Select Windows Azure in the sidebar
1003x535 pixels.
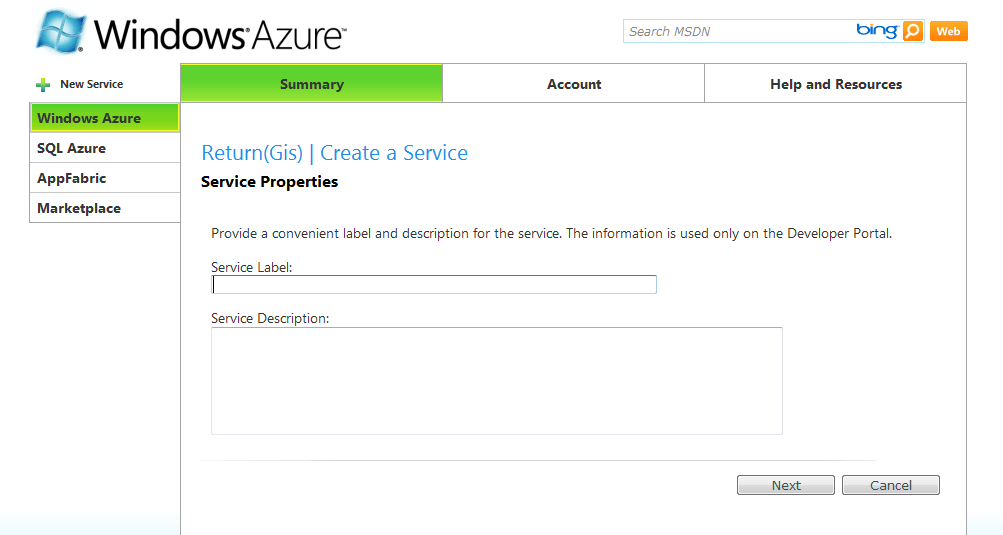pos(104,118)
